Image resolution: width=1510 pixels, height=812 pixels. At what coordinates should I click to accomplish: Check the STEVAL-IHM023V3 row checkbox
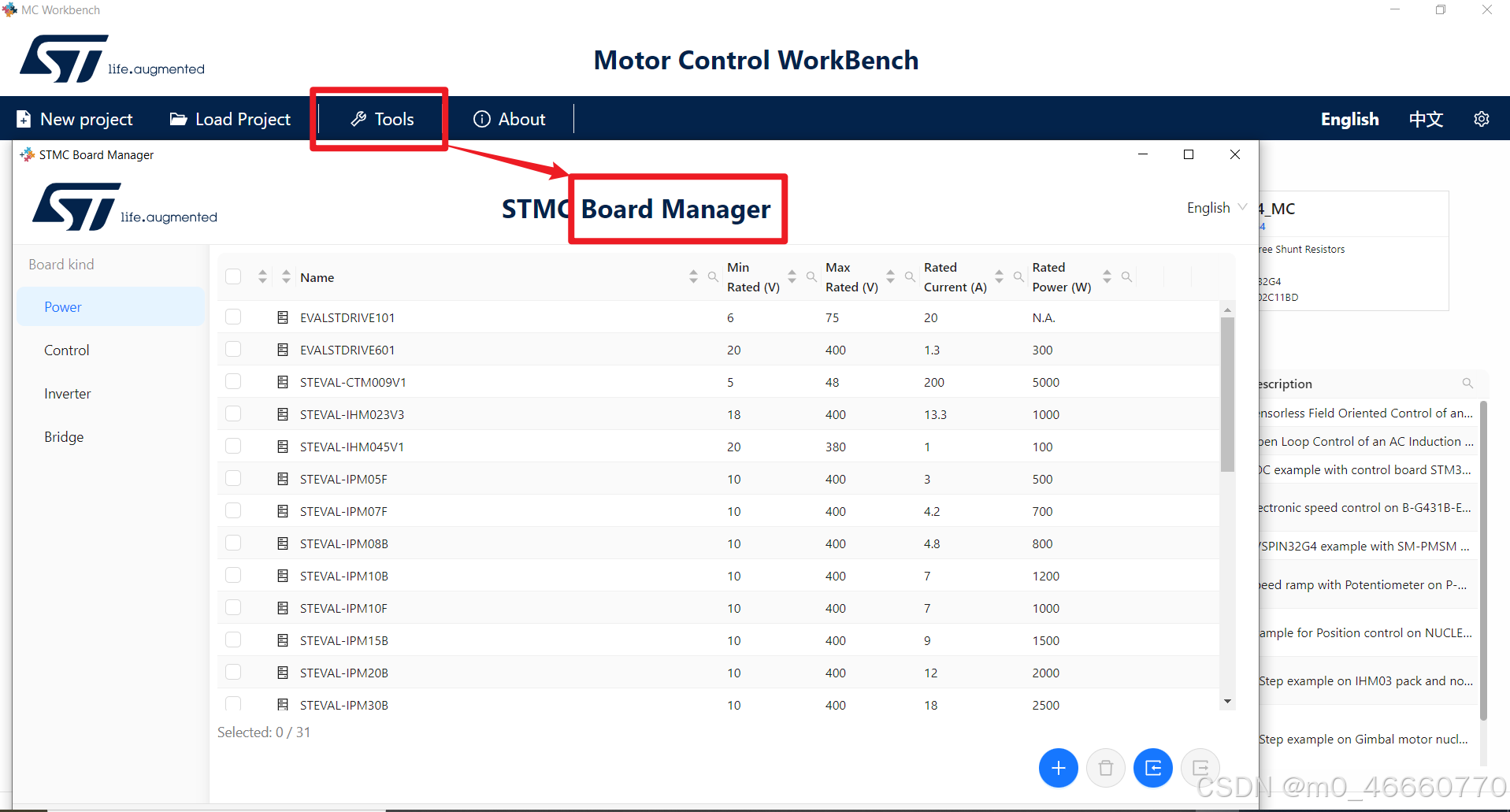233,413
